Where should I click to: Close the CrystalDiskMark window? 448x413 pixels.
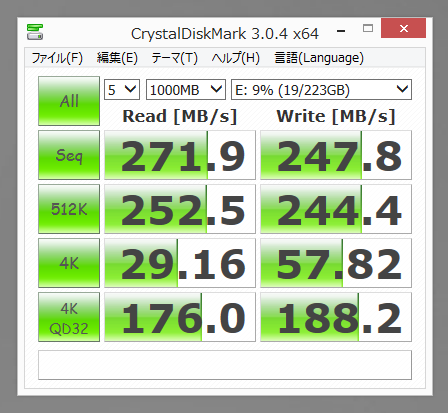[404, 28]
